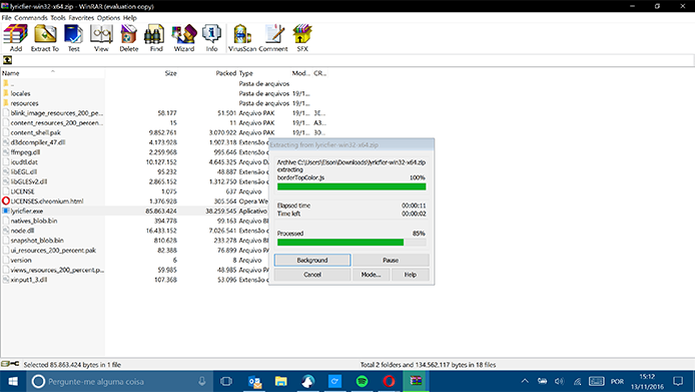Image resolution: width=695 pixels, height=392 pixels.
Task: Expand hidden system tray icons chevron
Action: [x=525, y=381]
